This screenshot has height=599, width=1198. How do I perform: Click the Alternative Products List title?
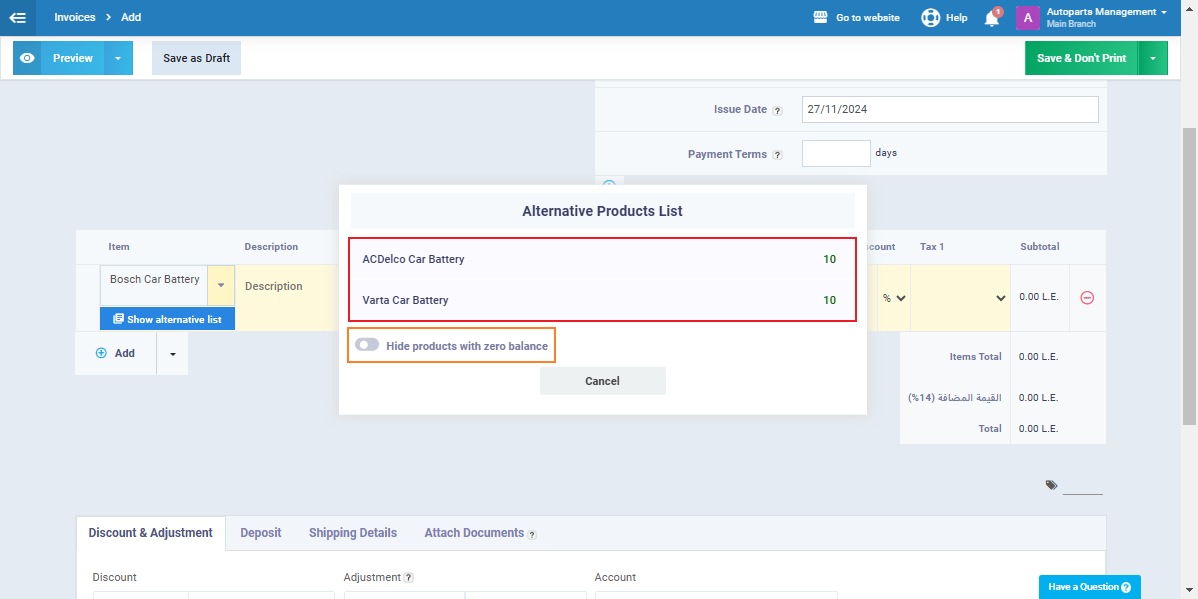[x=603, y=211]
